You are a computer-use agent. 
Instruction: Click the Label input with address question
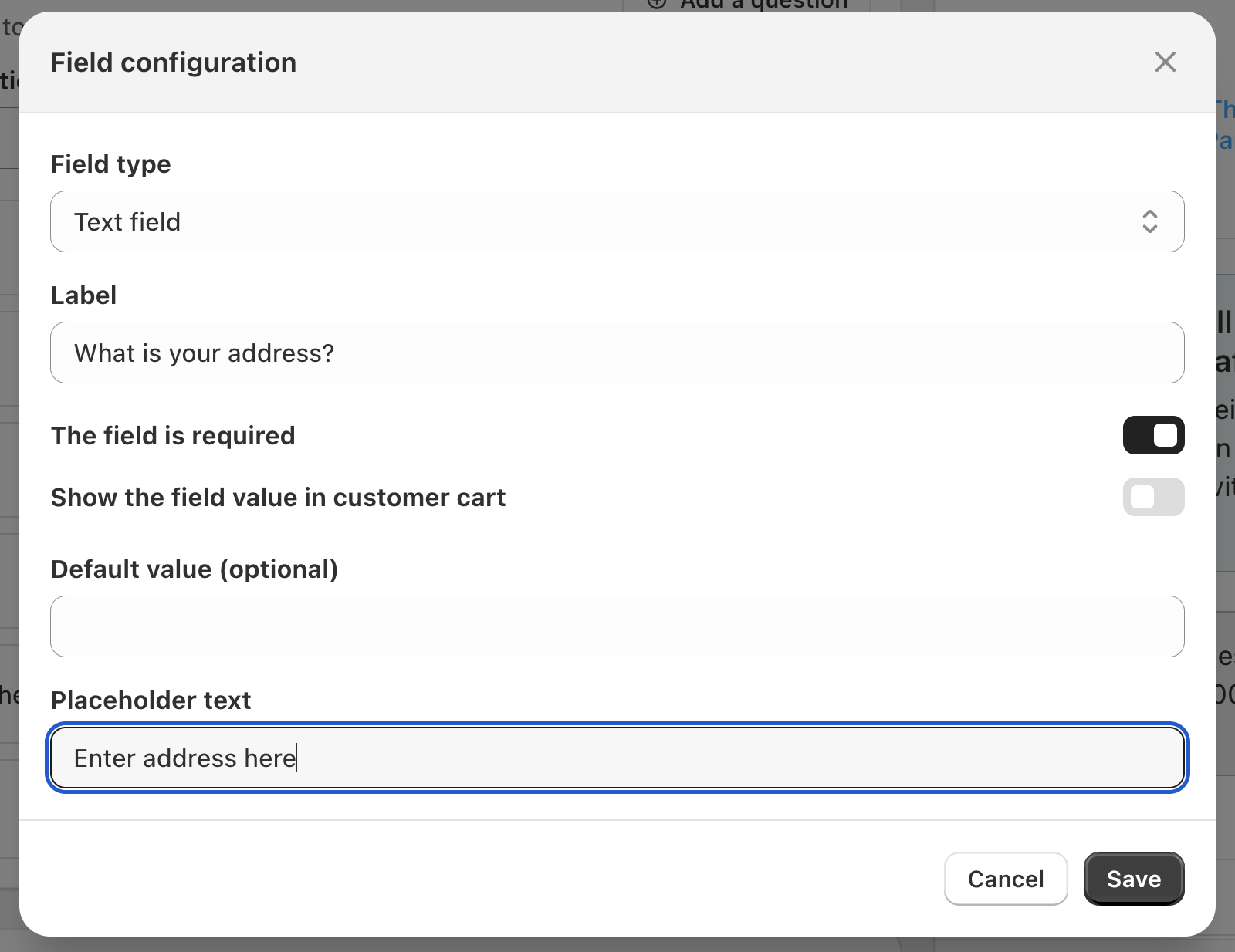616,353
